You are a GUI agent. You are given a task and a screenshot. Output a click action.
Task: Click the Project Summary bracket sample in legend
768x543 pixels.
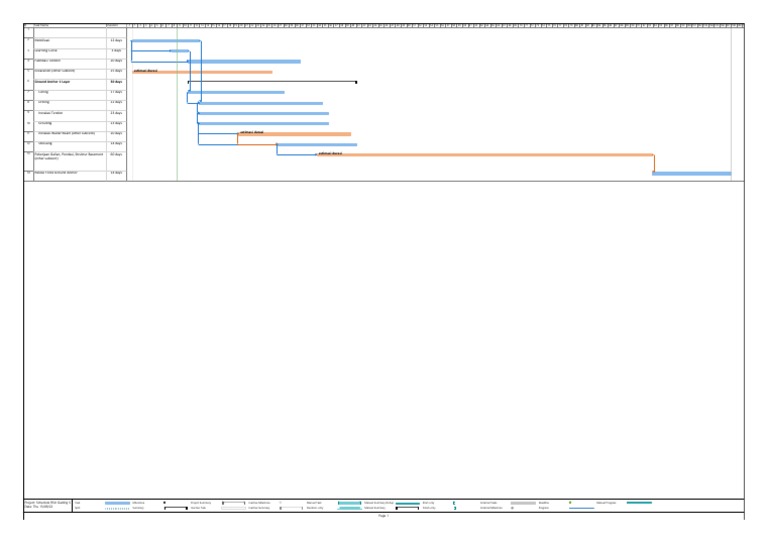click(x=234, y=503)
